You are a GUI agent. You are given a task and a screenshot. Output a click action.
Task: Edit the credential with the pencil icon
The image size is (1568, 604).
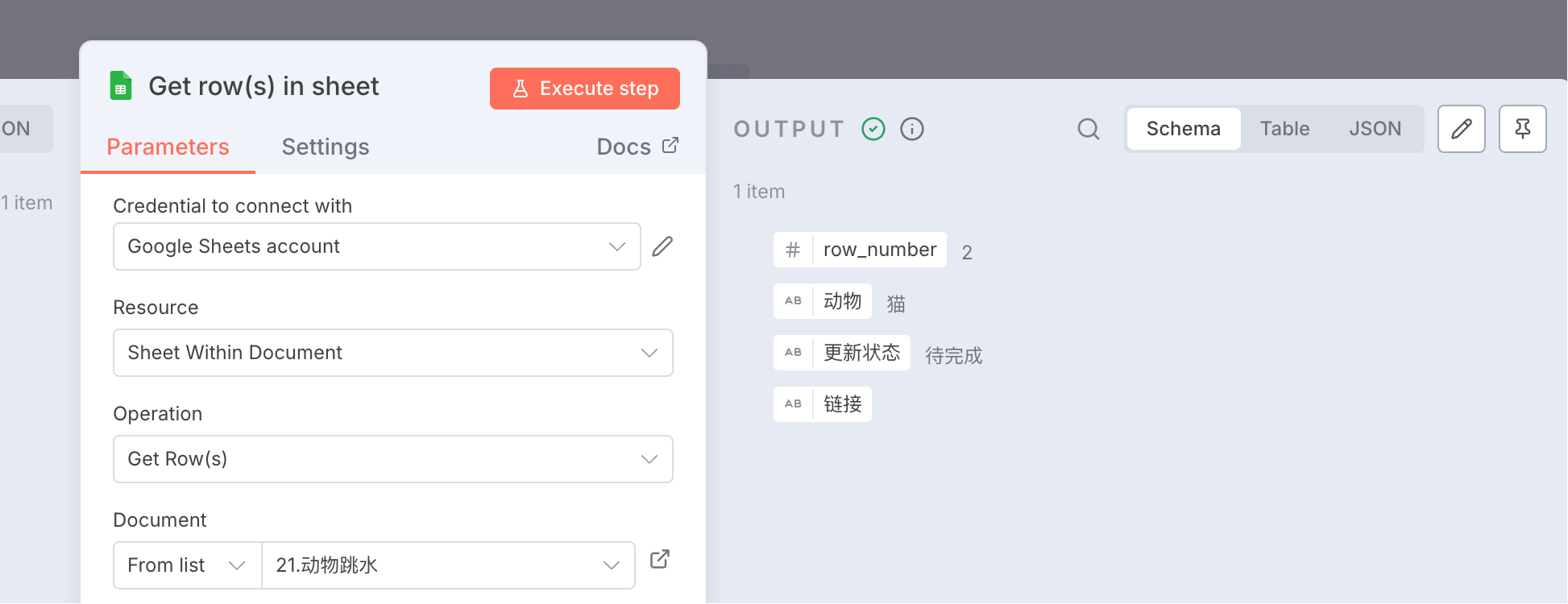tap(662, 246)
